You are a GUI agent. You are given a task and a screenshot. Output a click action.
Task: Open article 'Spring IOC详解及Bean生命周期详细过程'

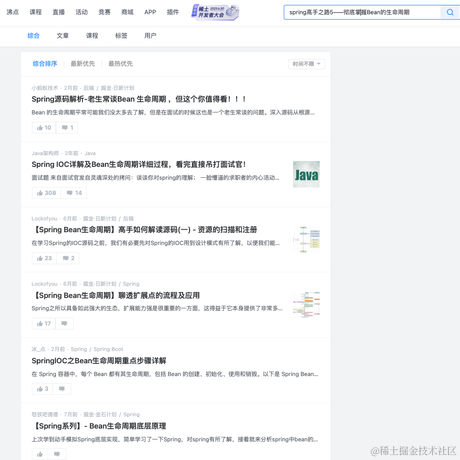[139, 164]
